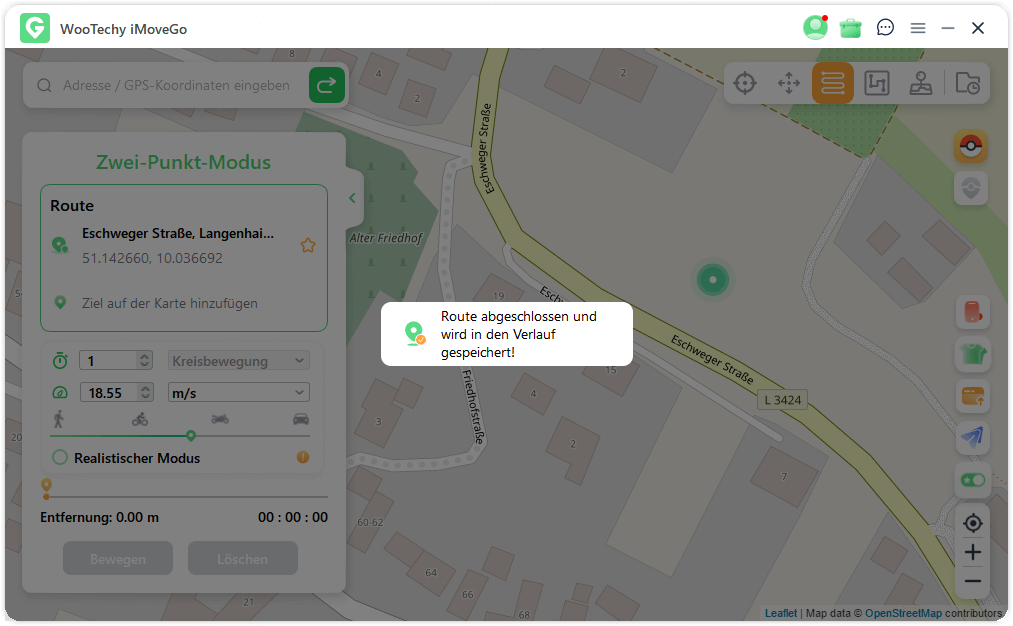Click the paper plane icon in sidebar
Image resolution: width=1013 pixels, height=626 pixels.
[971, 436]
